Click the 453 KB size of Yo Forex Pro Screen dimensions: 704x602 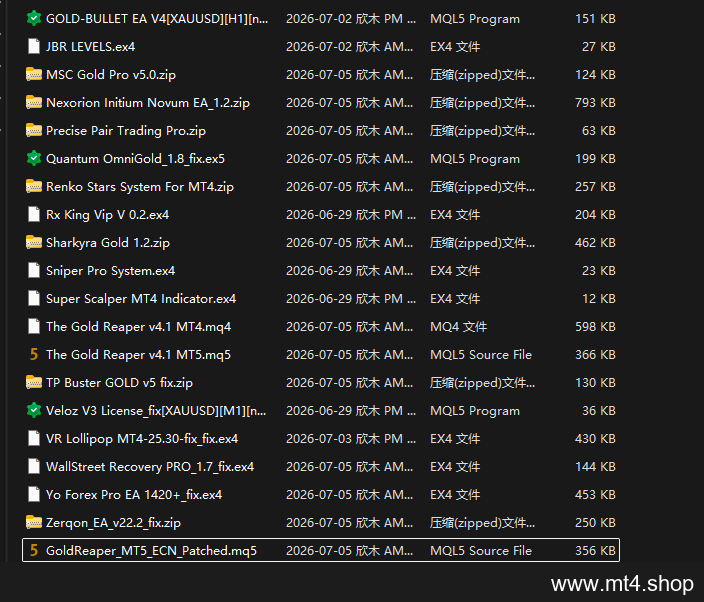[x=595, y=495]
